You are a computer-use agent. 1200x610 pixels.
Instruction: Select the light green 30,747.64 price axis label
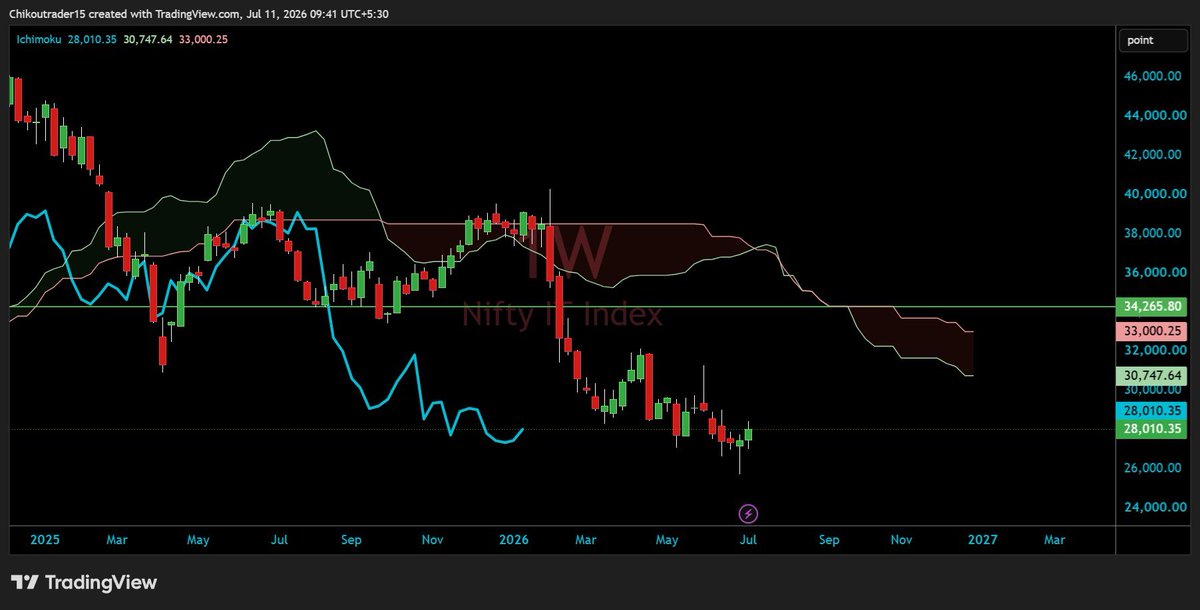point(1153,376)
